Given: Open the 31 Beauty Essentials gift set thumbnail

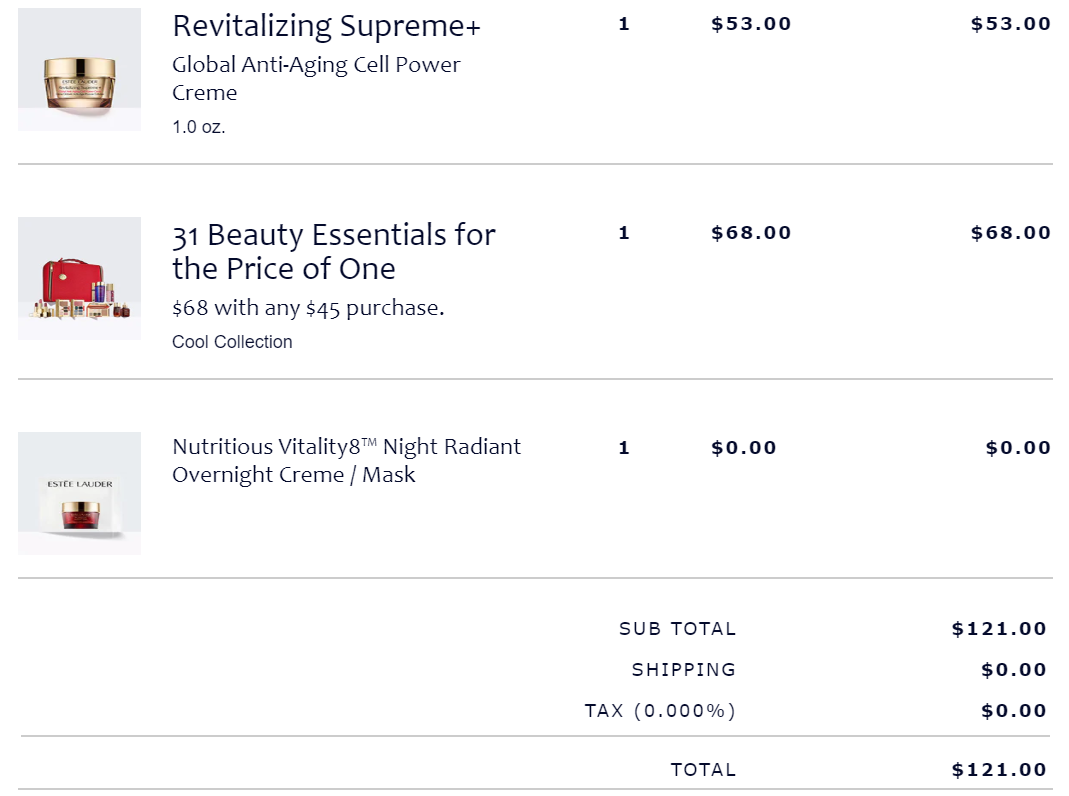Looking at the screenshot, I should click(79, 278).
